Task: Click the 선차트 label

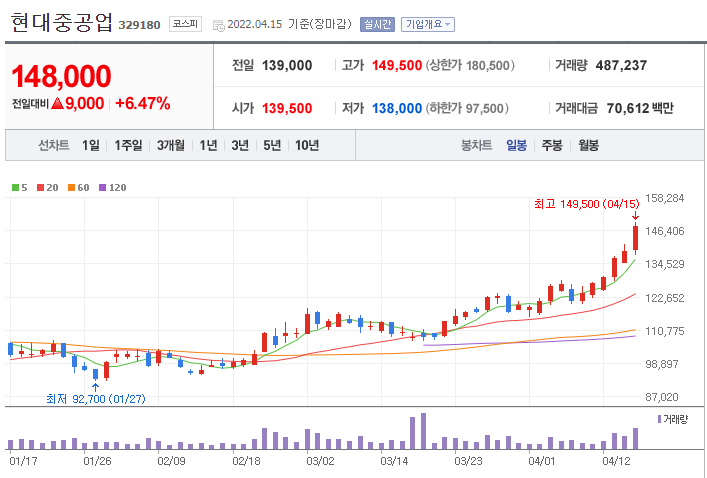Action: click(x=54, y=145)
